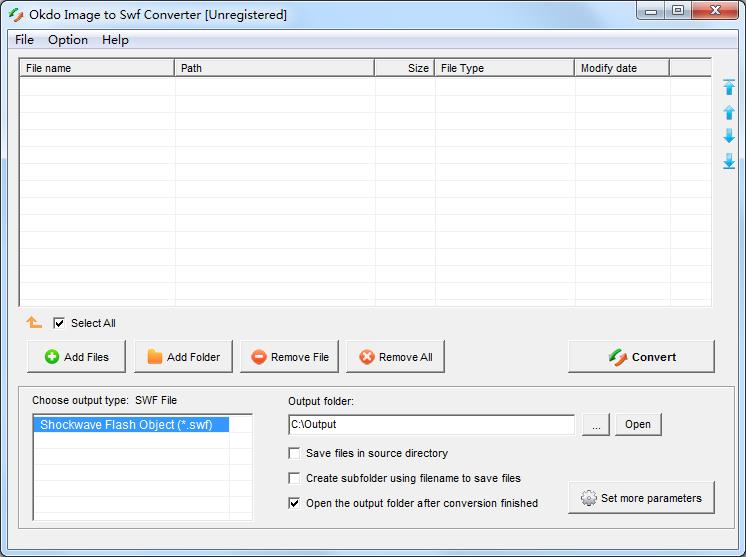Viewport: 746px width, 557px height.
Task: Click the move down arrow icon
Action: tap(729, 136)
